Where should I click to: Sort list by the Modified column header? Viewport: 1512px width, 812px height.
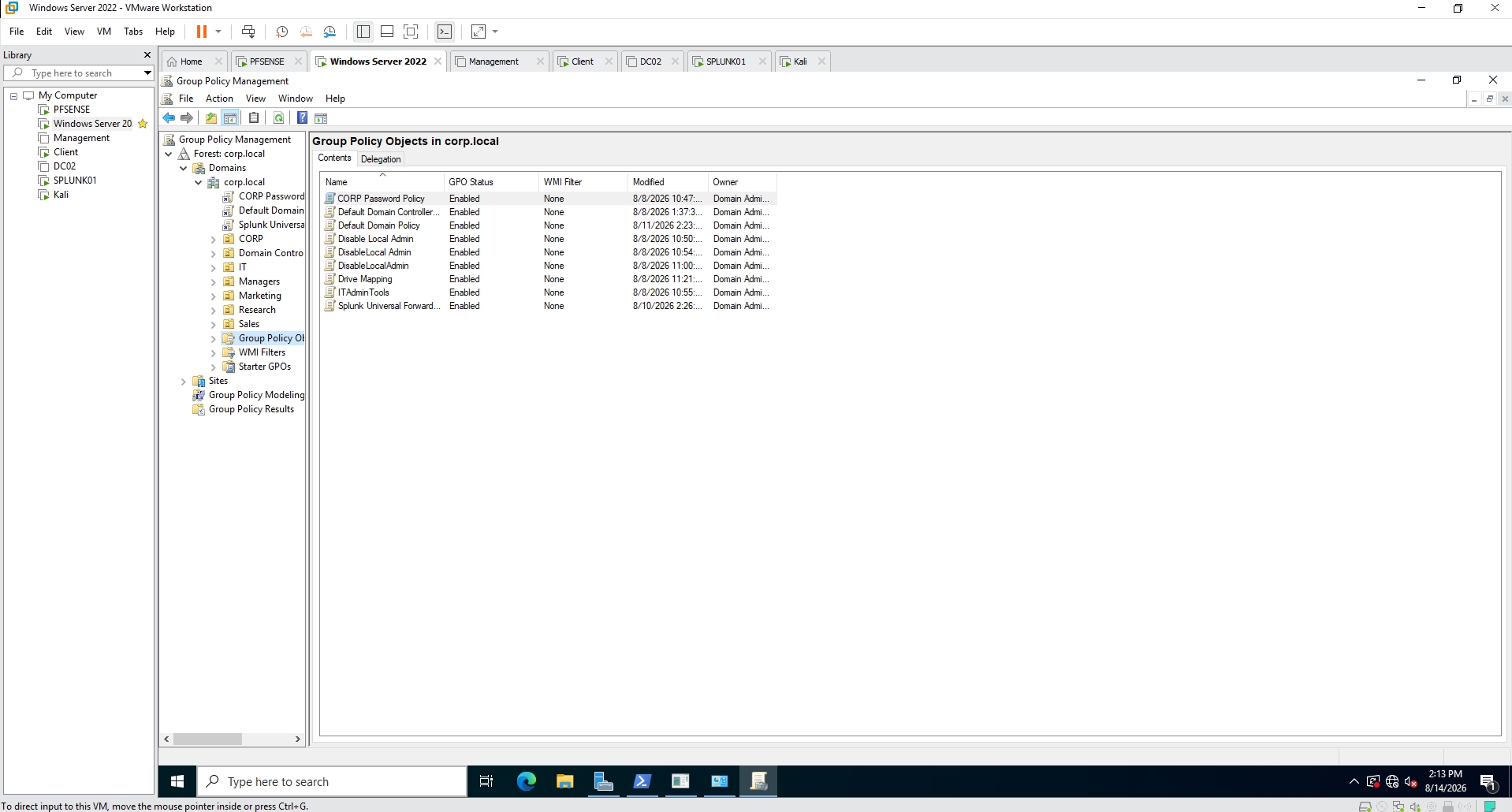pyautogui.click(x=668, y=182)
